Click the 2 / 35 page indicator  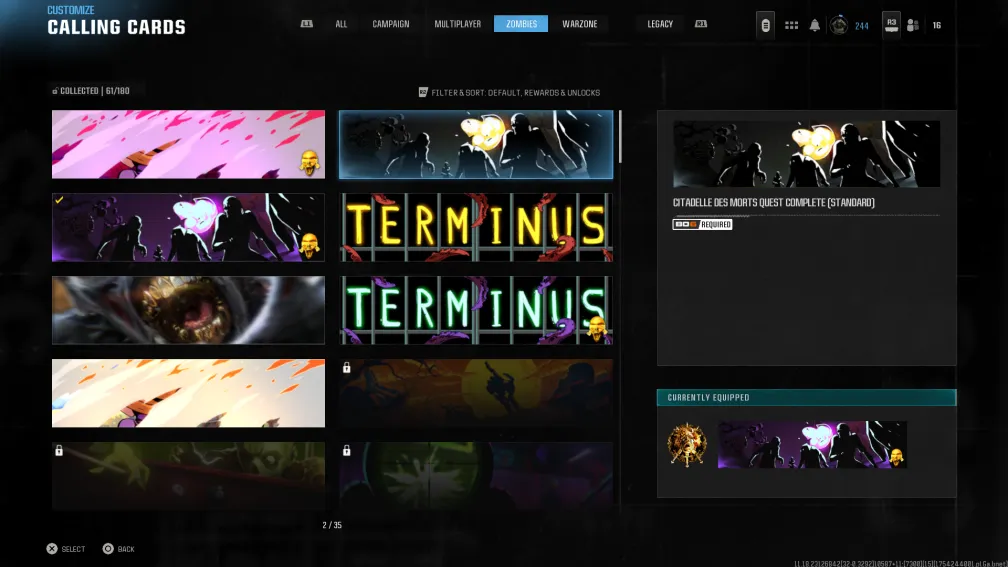[332, 525]
